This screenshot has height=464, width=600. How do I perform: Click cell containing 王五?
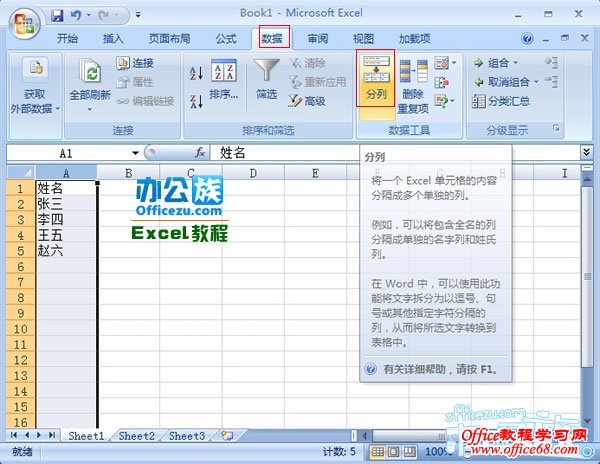click(66, 235)
